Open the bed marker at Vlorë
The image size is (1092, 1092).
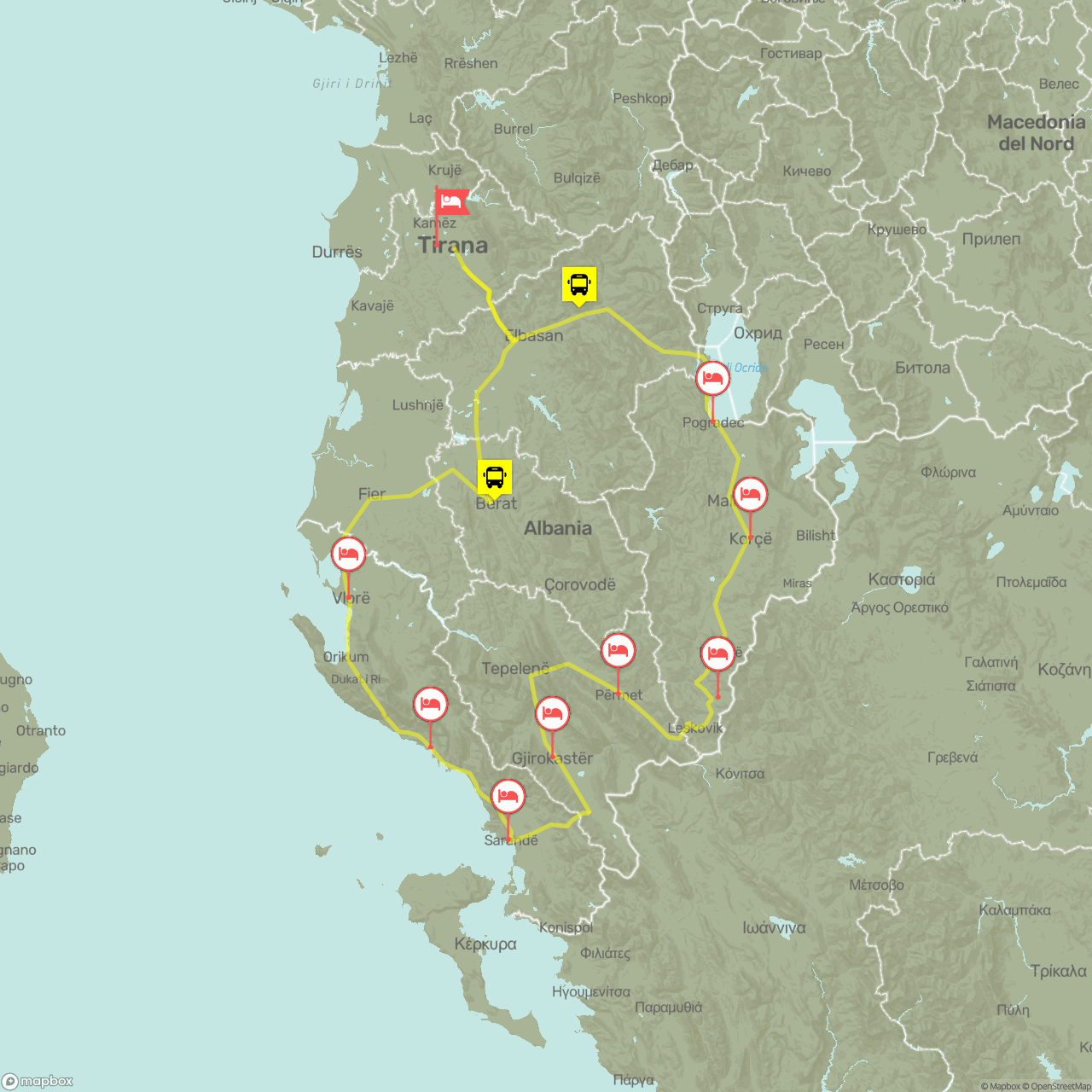pos(348,554)
